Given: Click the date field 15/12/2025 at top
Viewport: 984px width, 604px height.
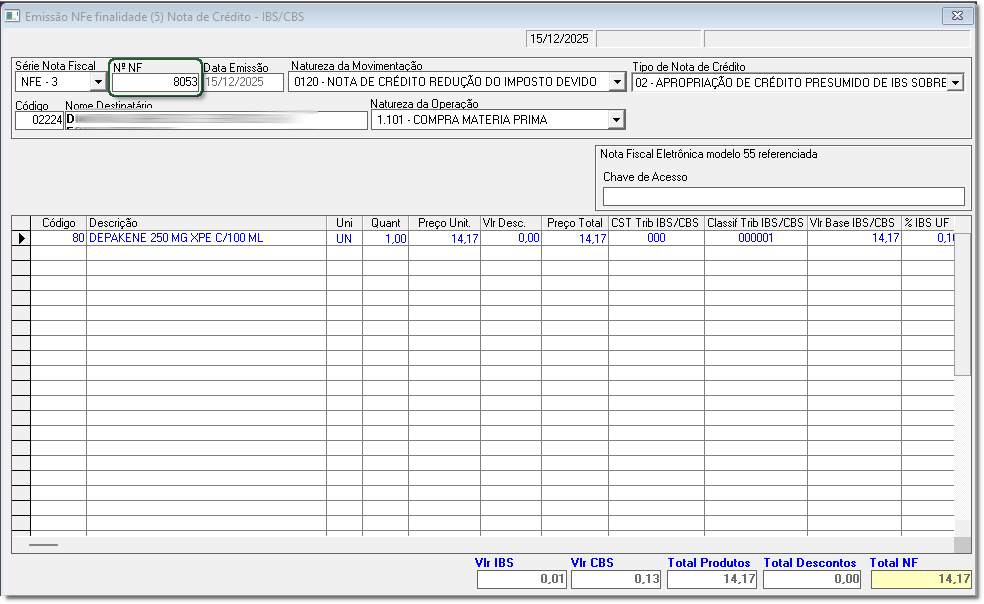Looking at the screenshot, I should [559, 39].
